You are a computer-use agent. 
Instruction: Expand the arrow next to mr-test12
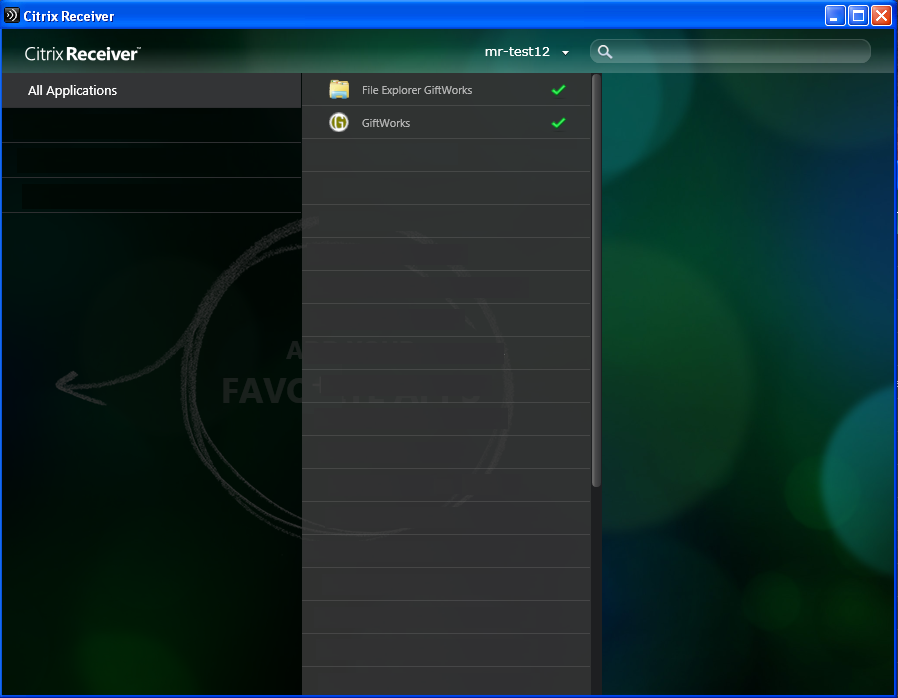click(566, 53)
